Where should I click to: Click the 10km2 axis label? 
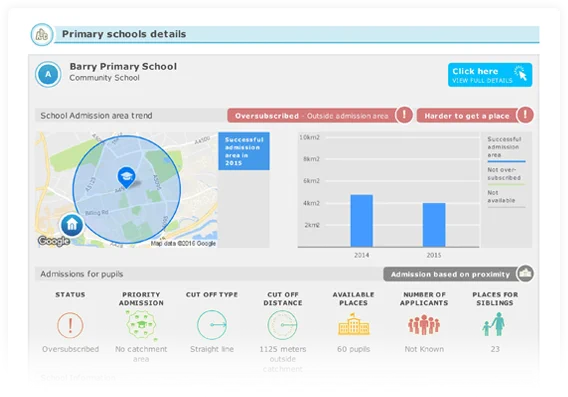(x=310, y=137)
